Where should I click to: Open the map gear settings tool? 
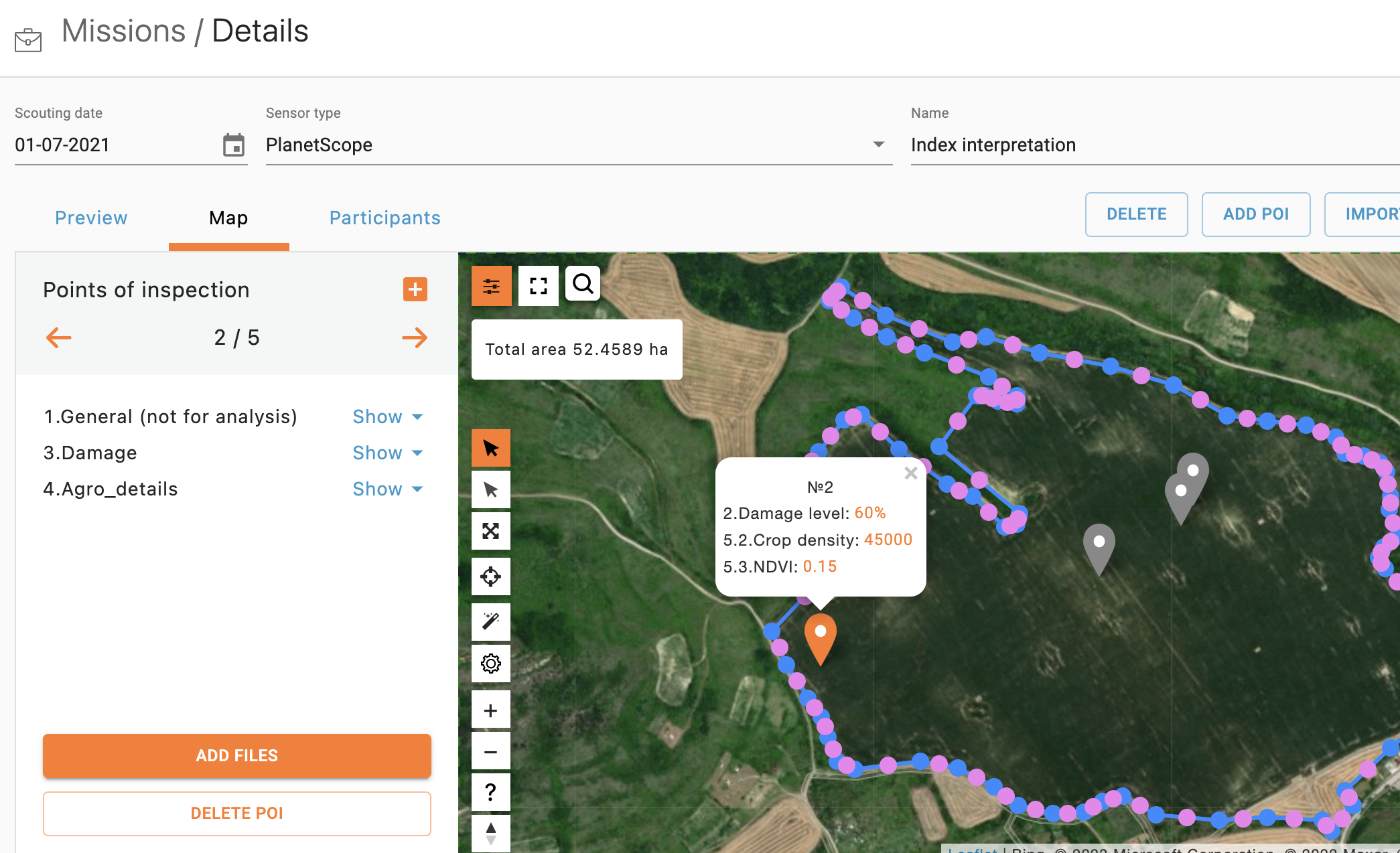click(490, 664)
